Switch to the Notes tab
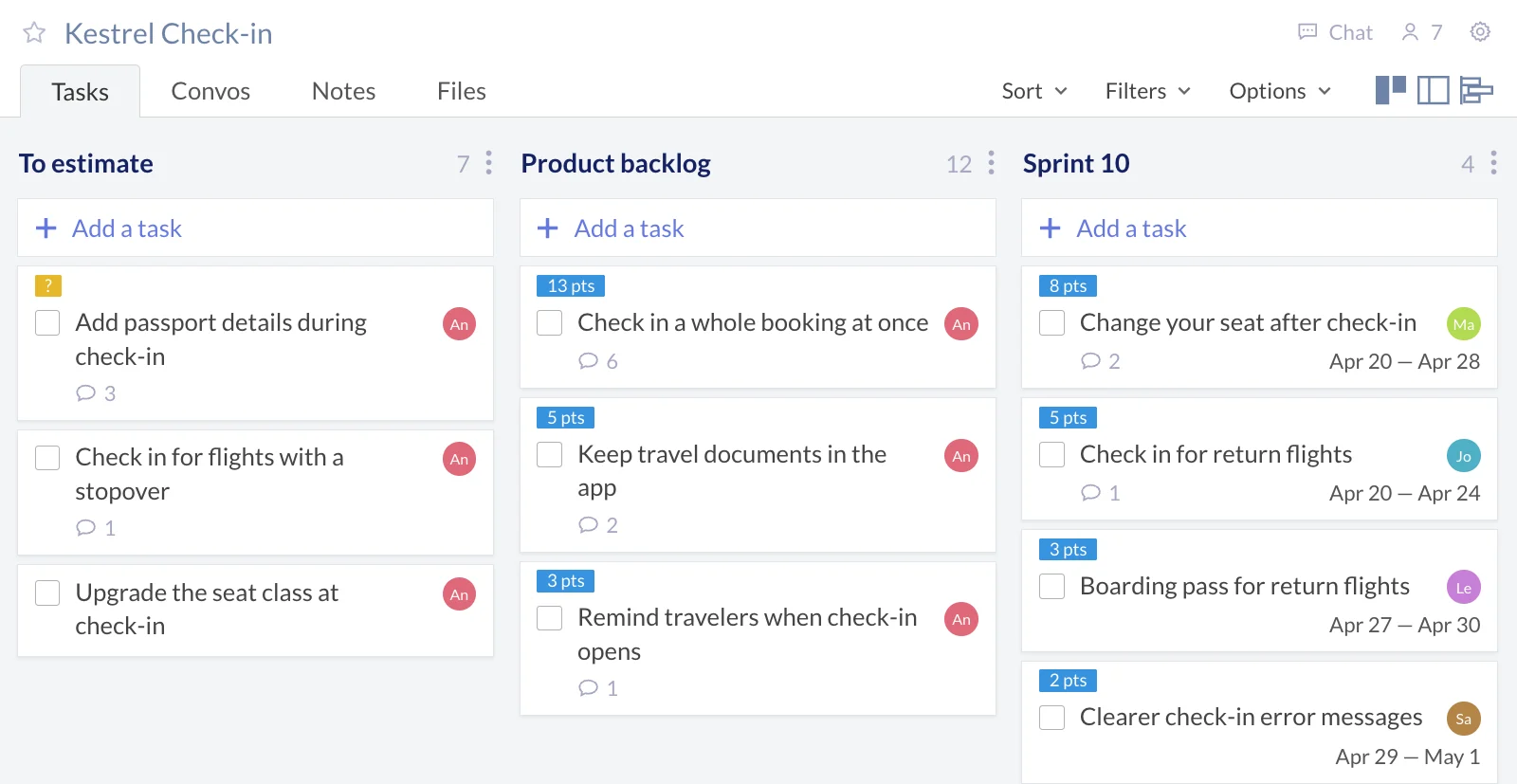Screen dimensions: 1517x784 tap(343, 91)
